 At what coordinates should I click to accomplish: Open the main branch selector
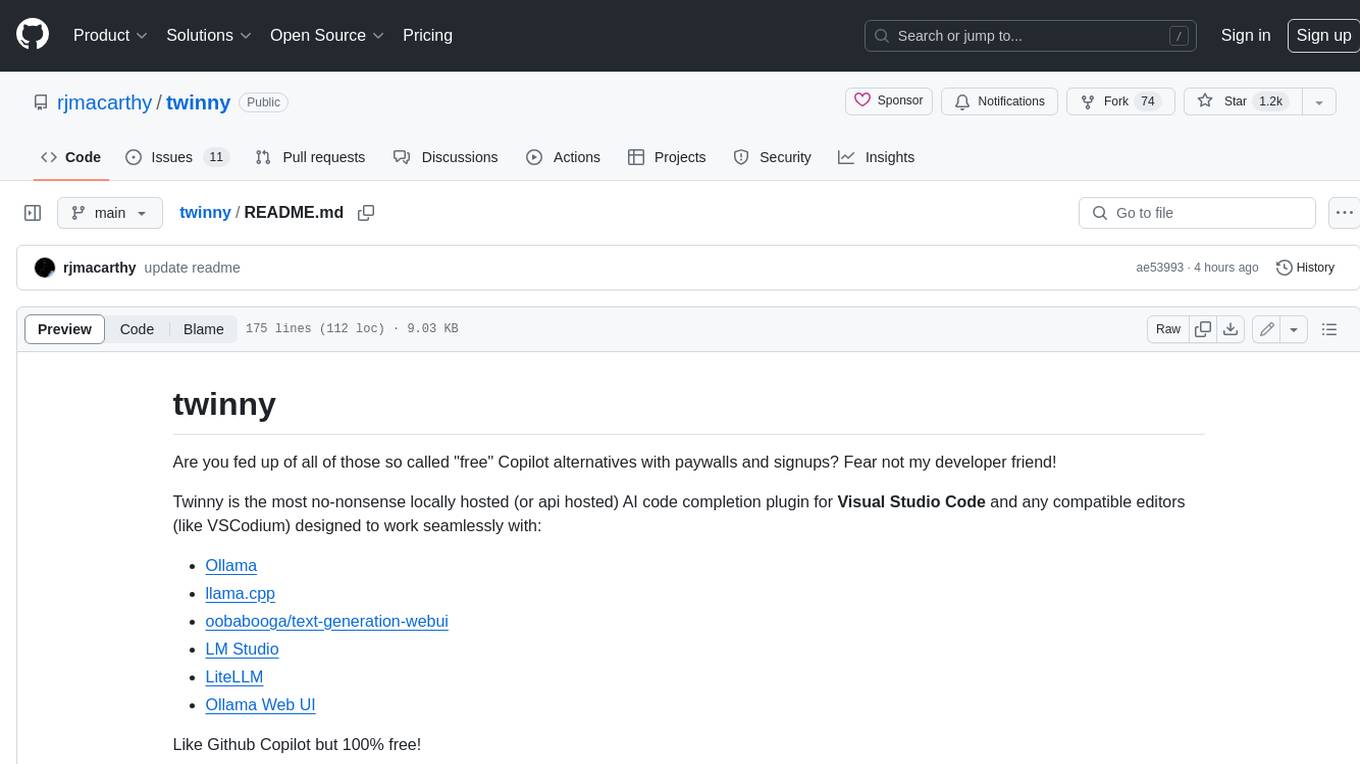pos(110,213)
